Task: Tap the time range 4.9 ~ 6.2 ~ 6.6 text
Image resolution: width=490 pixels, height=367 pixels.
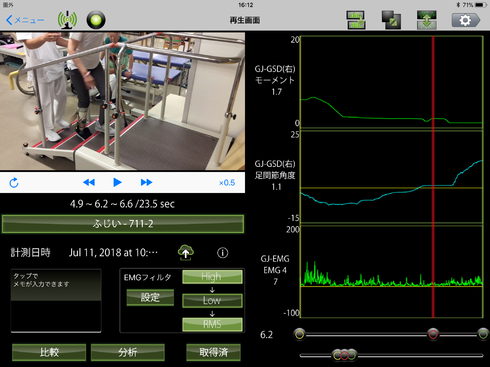Action: pyautogui.click(x=122, y=204)
